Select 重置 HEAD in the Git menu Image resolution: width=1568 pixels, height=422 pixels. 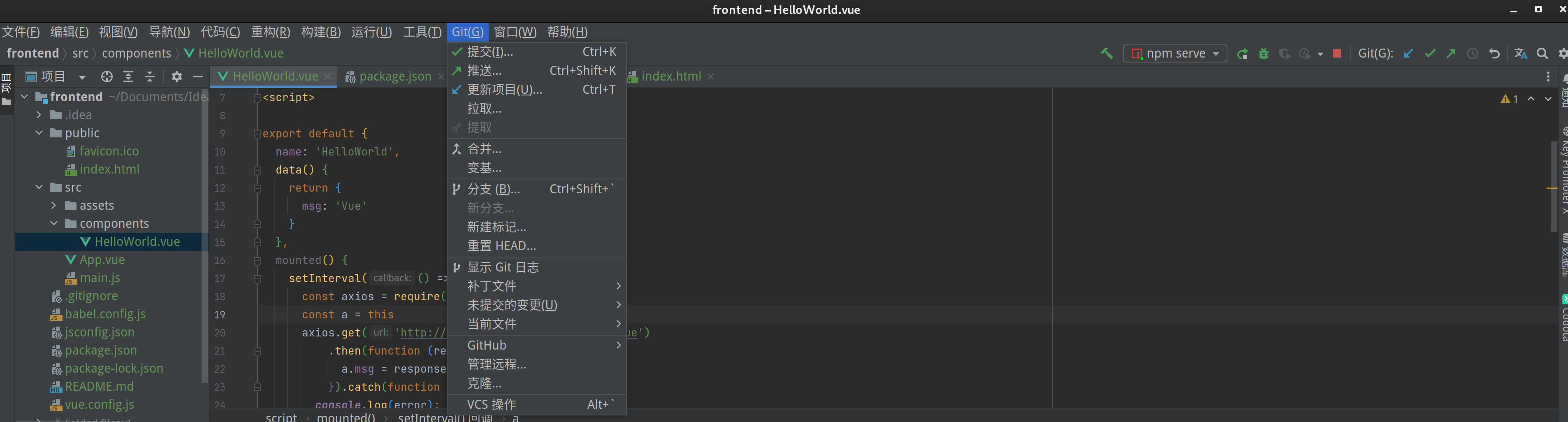pyautogui.click(x=537, y=246)
